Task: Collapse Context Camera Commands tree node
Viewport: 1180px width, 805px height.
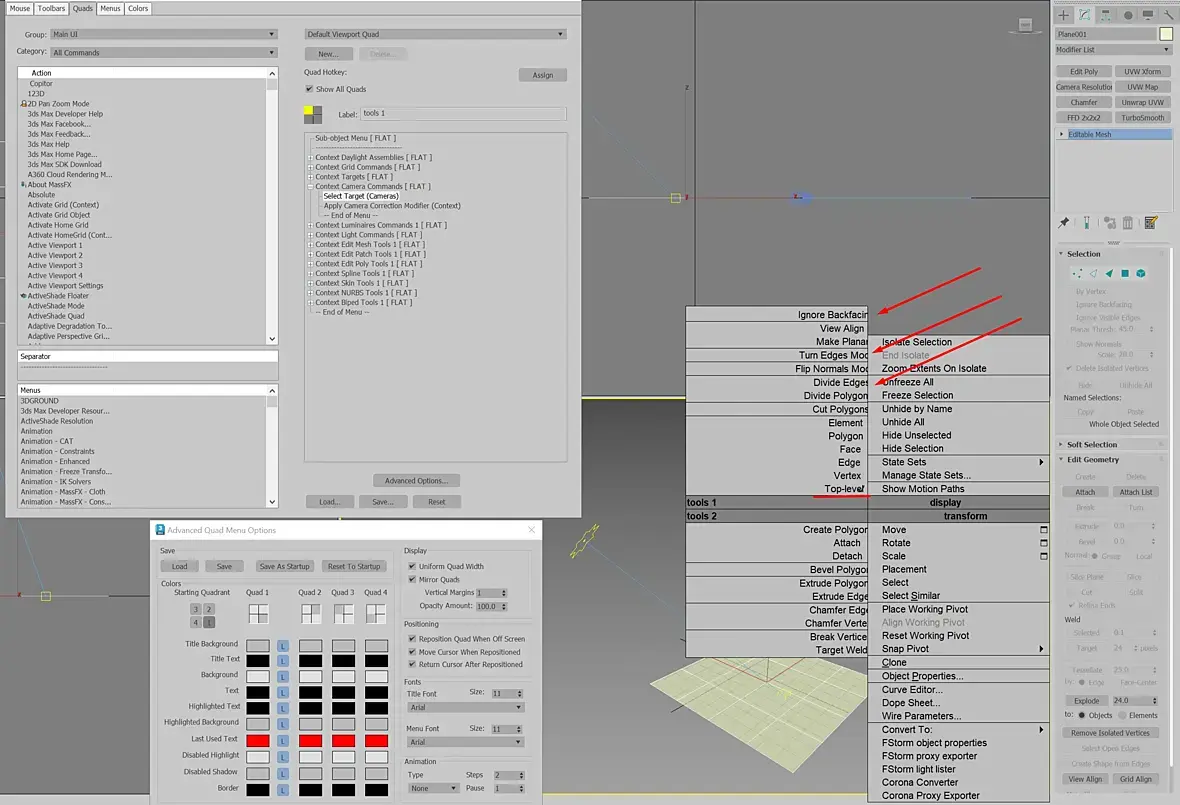Action: [x=310, y=187]
